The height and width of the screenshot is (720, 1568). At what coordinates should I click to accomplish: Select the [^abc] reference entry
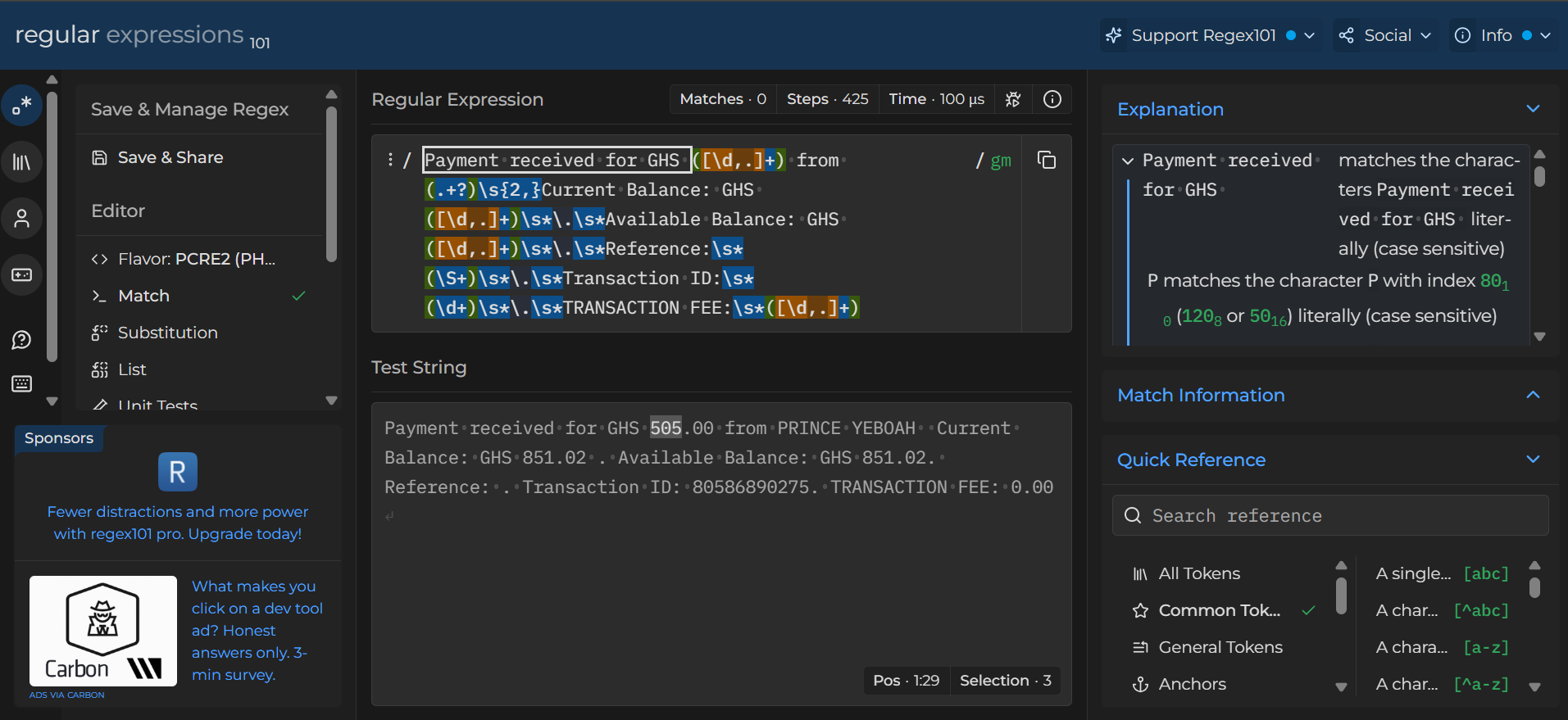click(x=1442, y=610)
